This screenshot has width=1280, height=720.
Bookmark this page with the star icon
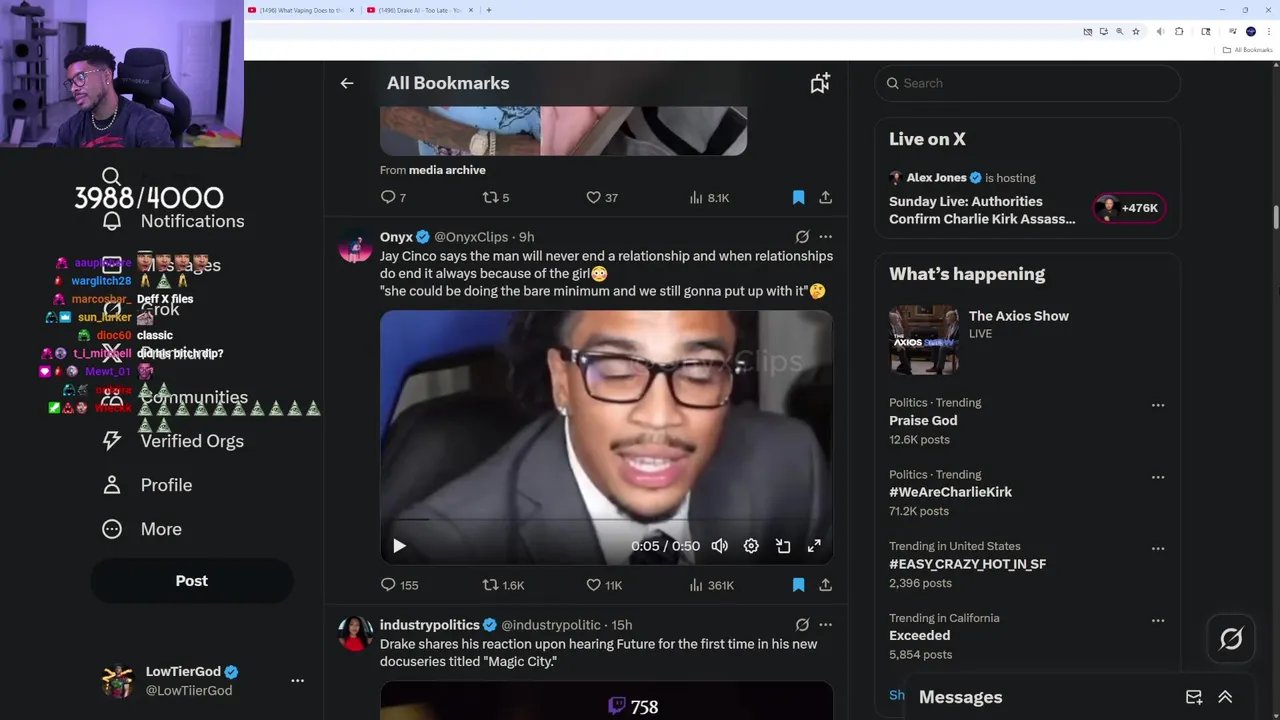click(x=1136, y=32)
